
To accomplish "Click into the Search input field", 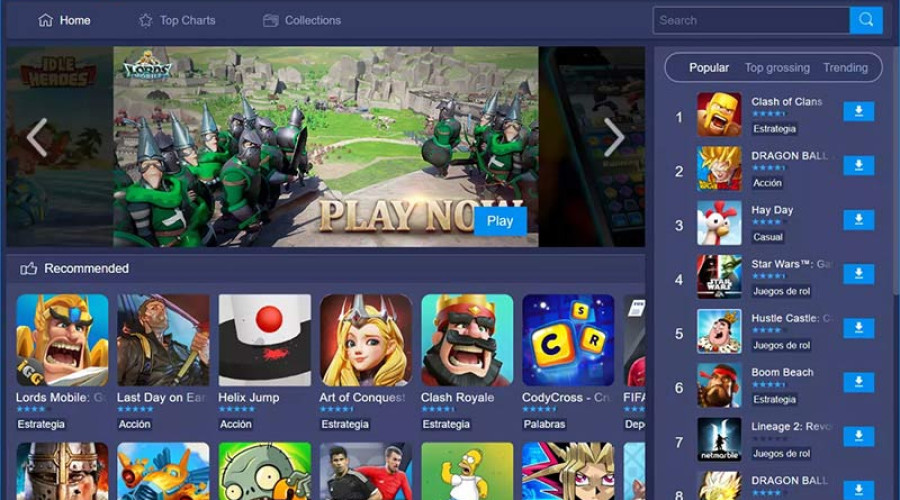I will (750, 20).
